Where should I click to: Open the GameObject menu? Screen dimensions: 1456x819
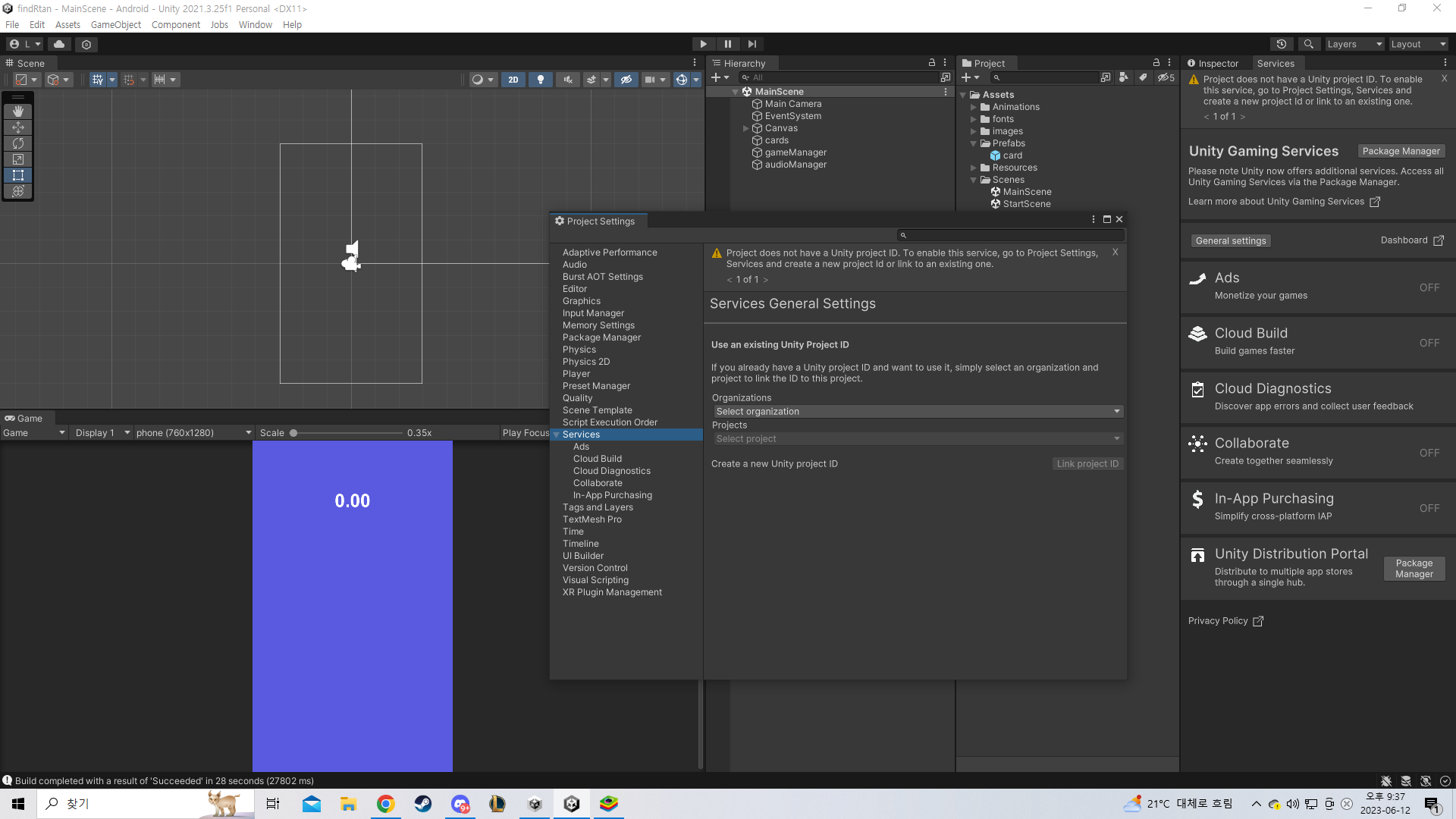coord(115,24)
